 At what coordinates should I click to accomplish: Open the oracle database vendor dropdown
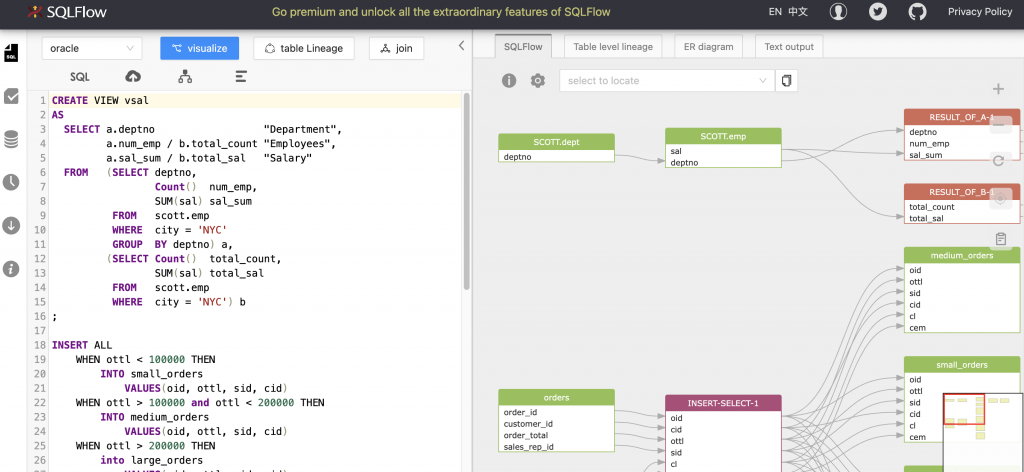[92, 48]
